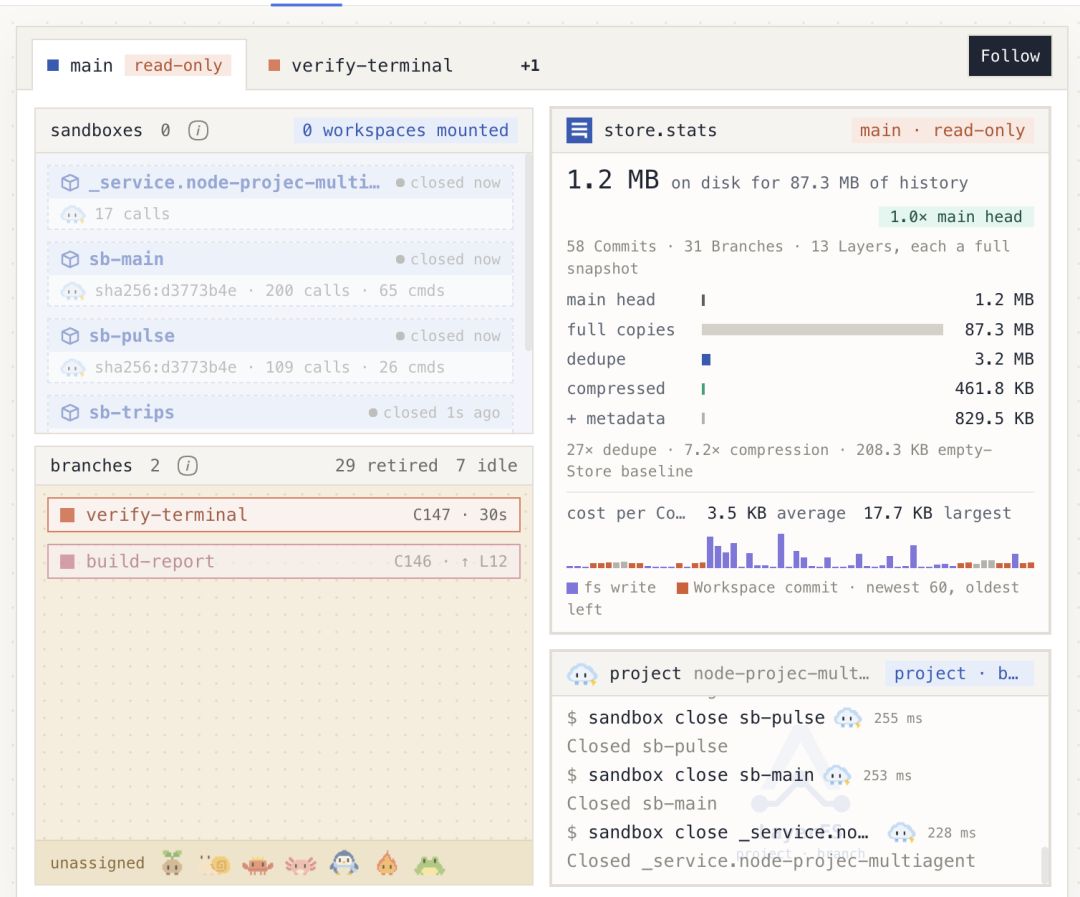This screenshot has height=897, width=1080.
Task: Switch to the main read-only tab
Action: (x=139, y=65)
